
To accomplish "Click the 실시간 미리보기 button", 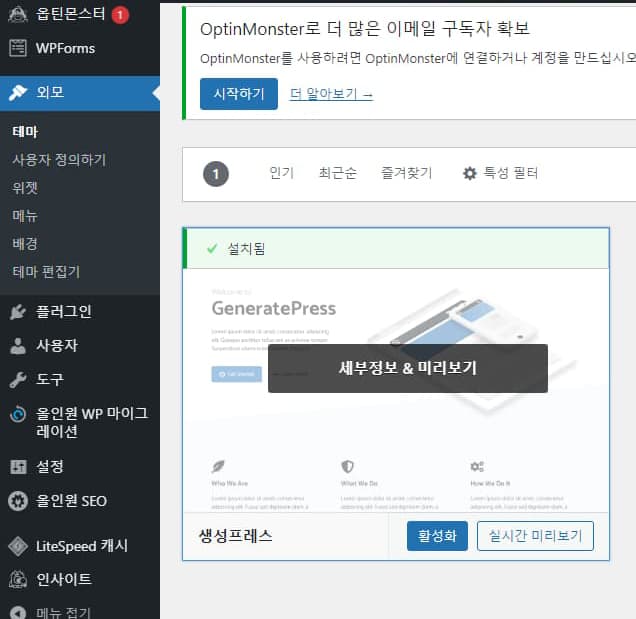I will 535,536.
